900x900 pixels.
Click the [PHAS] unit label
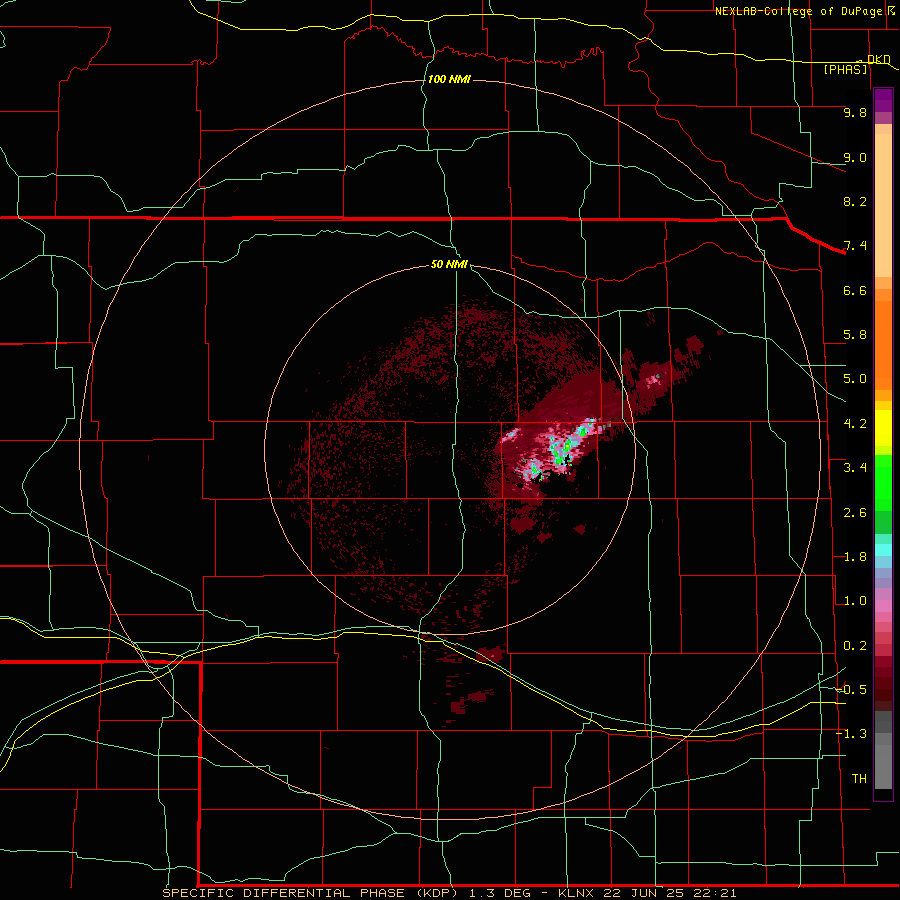[x=845, y=69]
